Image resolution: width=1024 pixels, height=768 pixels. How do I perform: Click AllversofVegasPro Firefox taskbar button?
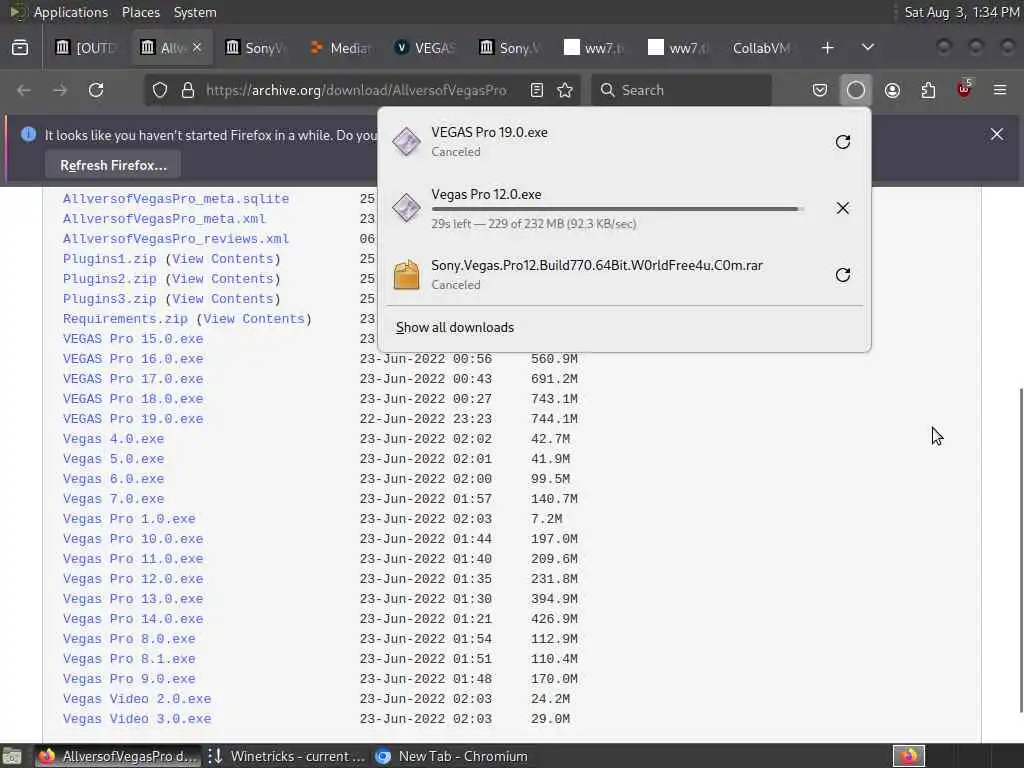[118, 756]
